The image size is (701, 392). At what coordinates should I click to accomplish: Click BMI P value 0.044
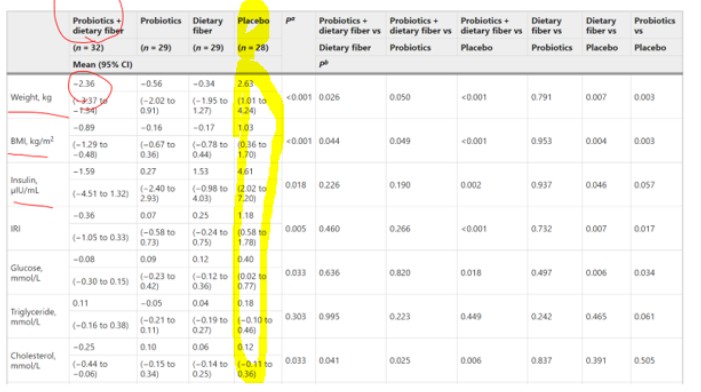[329, 141]
